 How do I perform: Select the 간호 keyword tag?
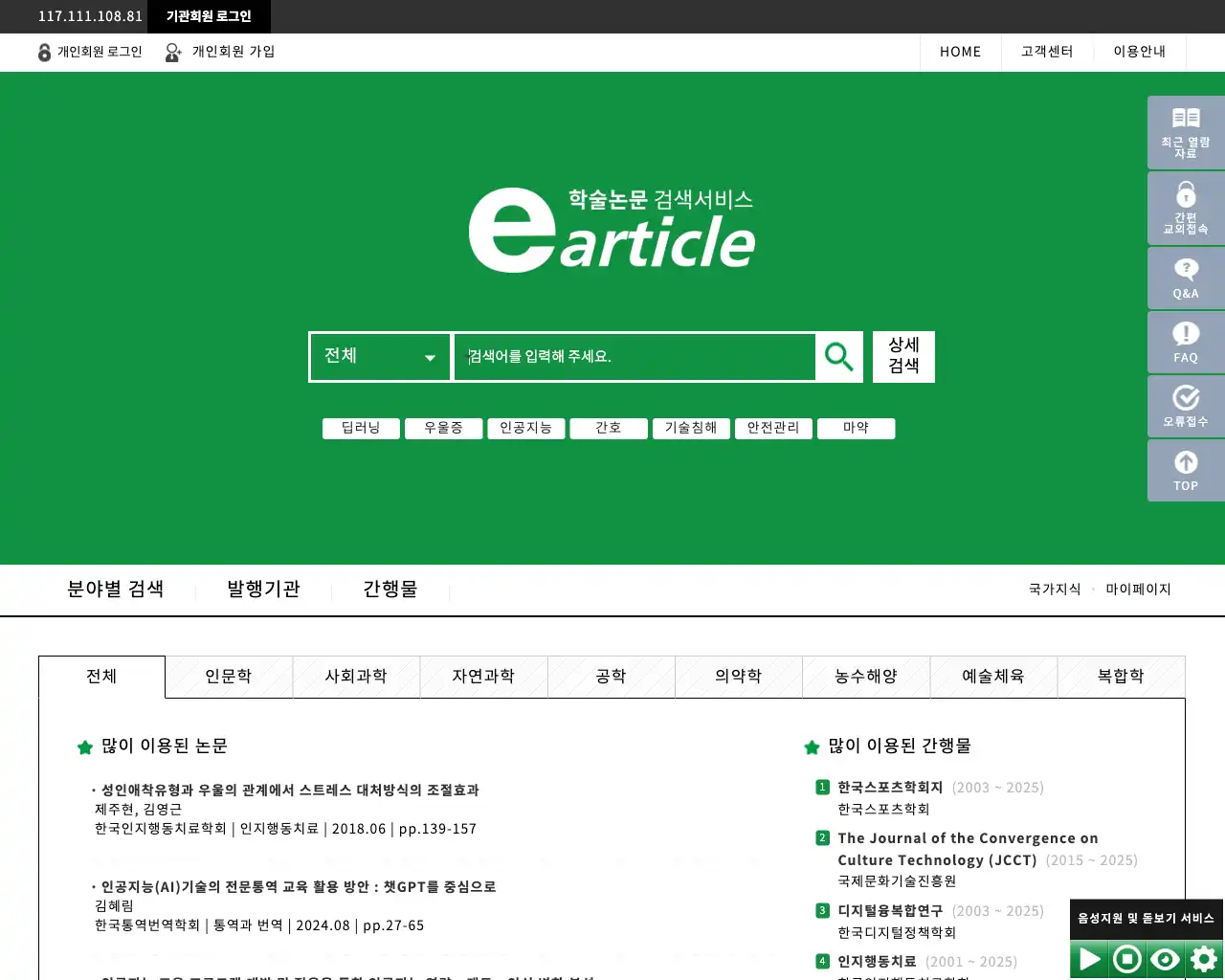point(609,429)
